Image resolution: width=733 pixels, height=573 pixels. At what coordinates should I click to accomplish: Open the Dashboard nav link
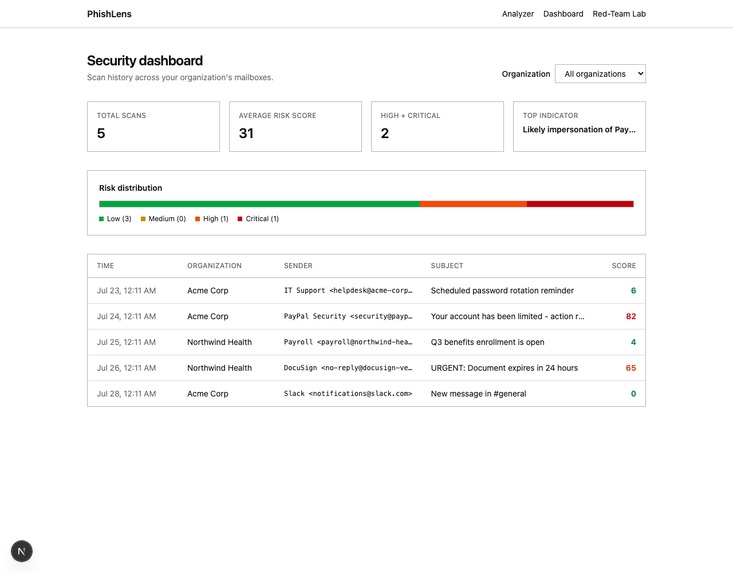(563, 14)
